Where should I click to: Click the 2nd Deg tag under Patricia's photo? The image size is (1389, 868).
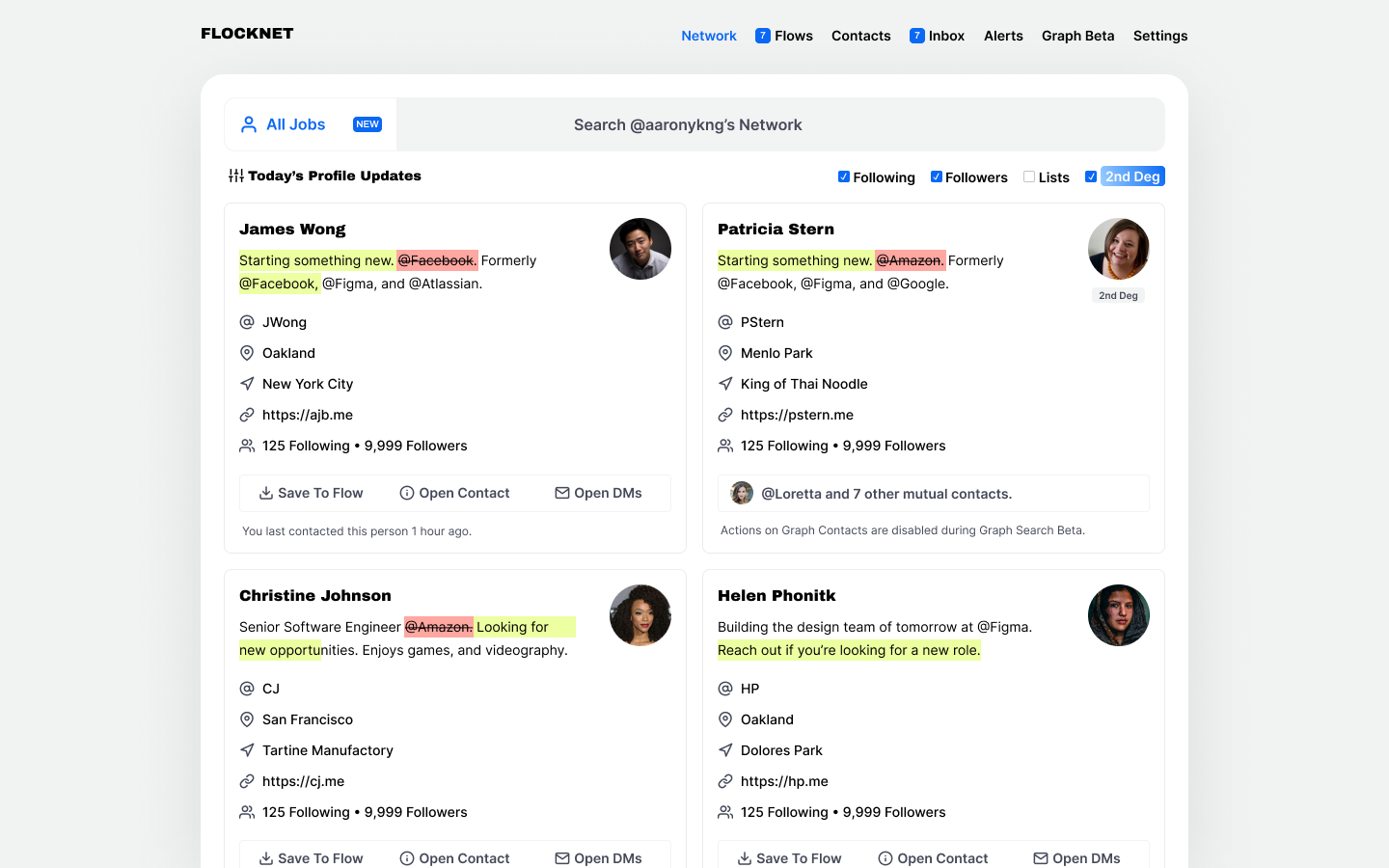[1119, 295]
